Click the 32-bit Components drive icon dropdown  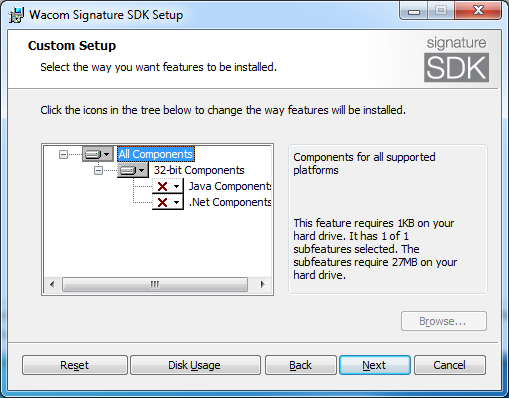pyautogui.click(x=133, y=170)
